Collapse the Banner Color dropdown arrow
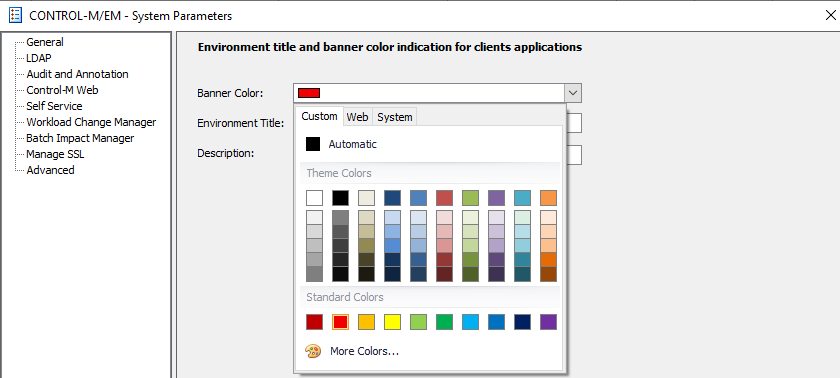This screenshot has height=378, width=840. 573,93
